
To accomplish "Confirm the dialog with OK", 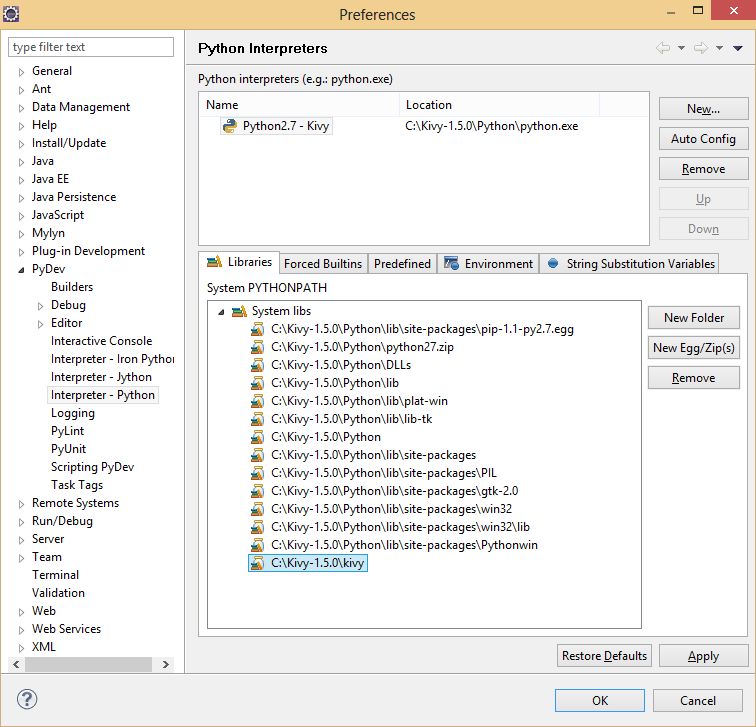I will pyautogui.click(x=600, y=700).
